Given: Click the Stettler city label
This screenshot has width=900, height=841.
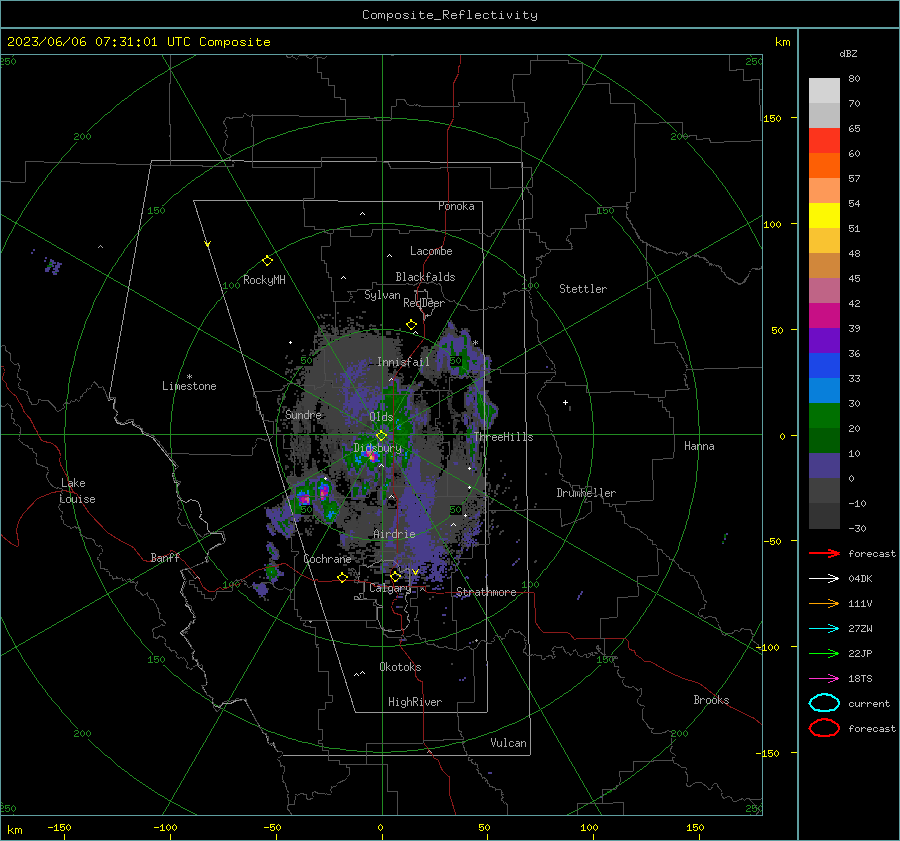Looking at the screenshot, I should click(x=583, y=289).
